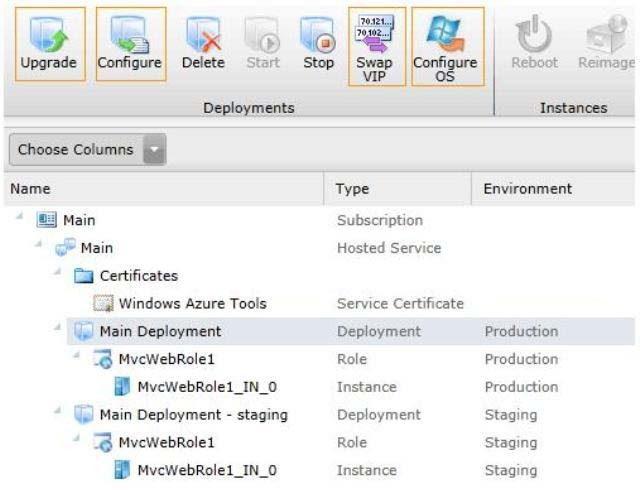Sort by the Name column header

30,189
